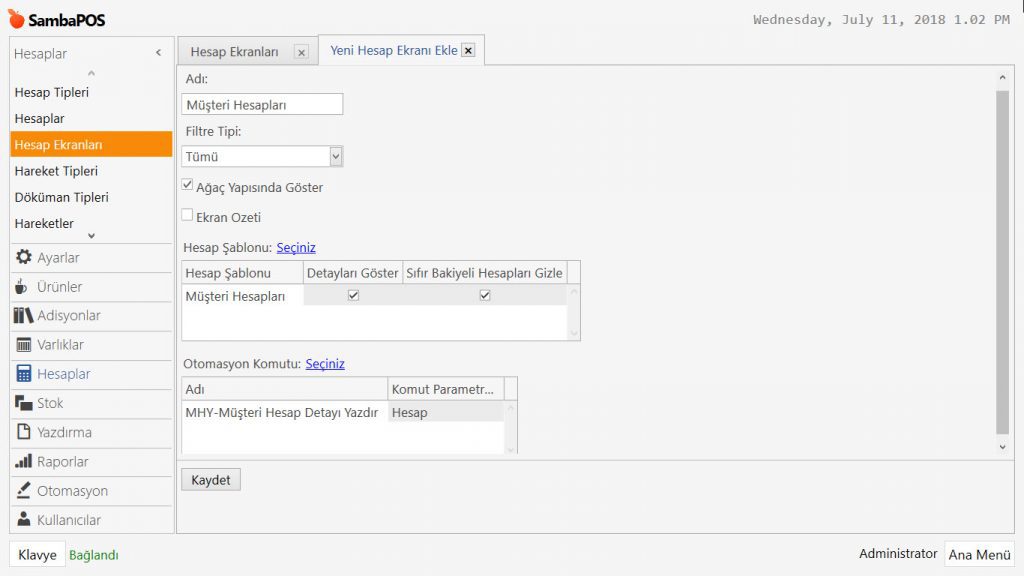
Task: Open Yazdırma via the document icon
Action: click(24, 432)
